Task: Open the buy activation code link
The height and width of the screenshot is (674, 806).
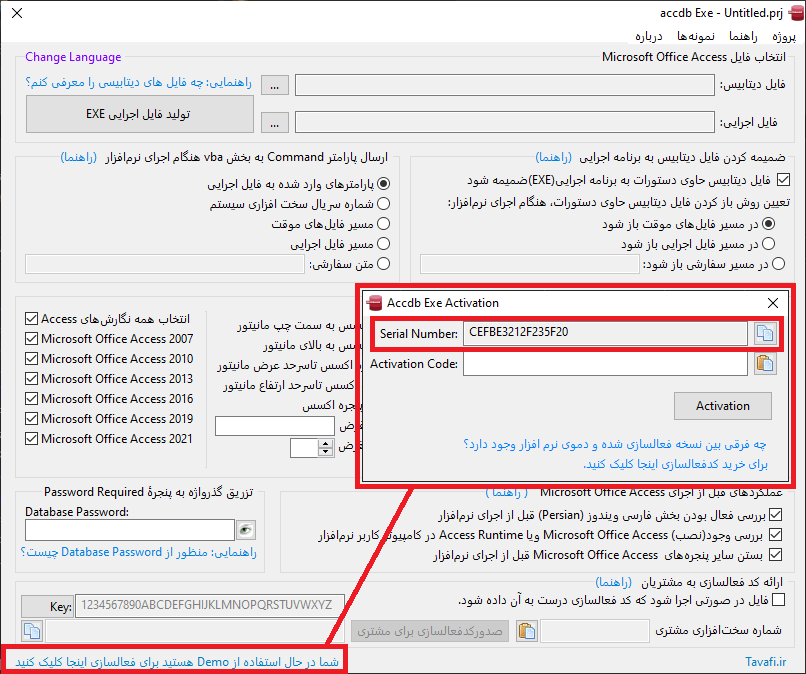Action: (675, 464)
